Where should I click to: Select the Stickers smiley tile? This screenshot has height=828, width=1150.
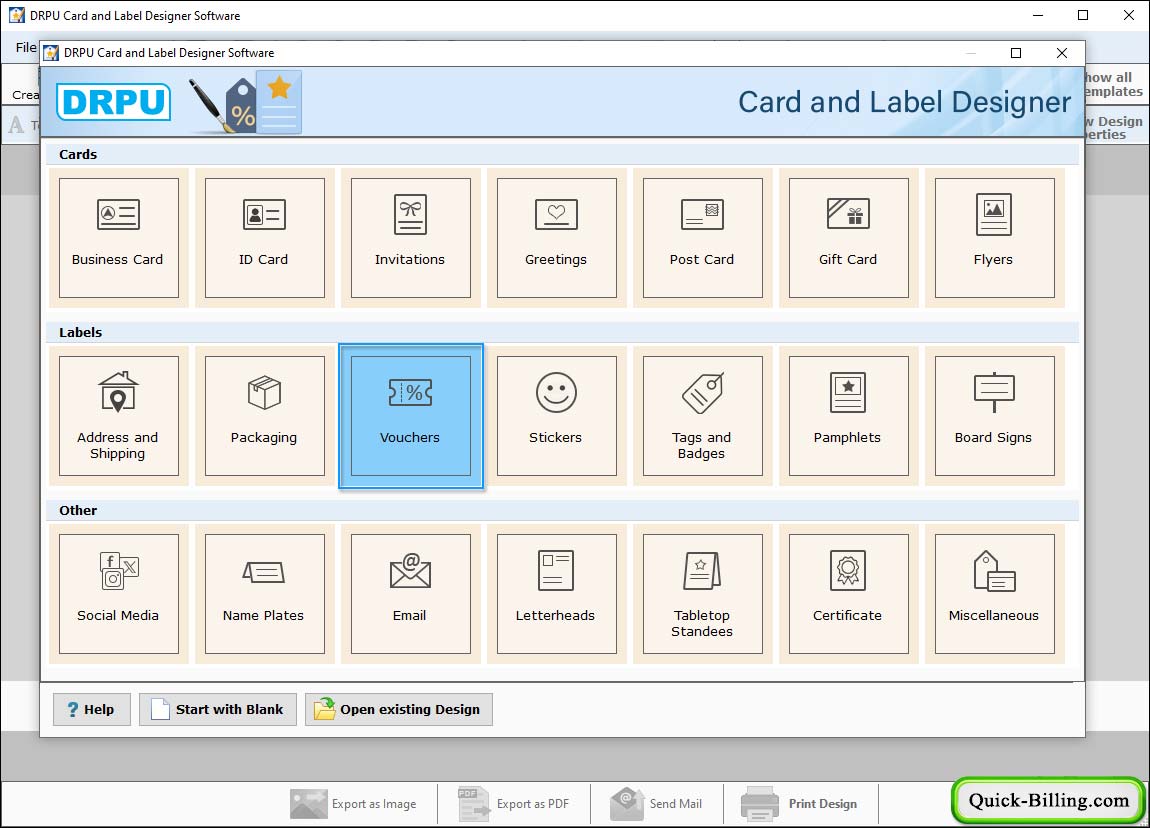point(556,416)
